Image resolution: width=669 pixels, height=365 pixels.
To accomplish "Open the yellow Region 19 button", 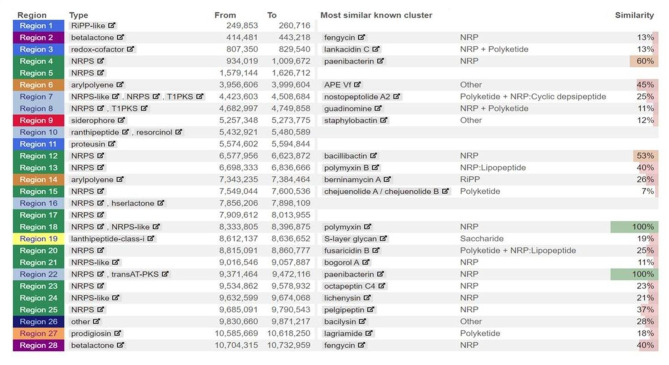I will tap(38, 238).
